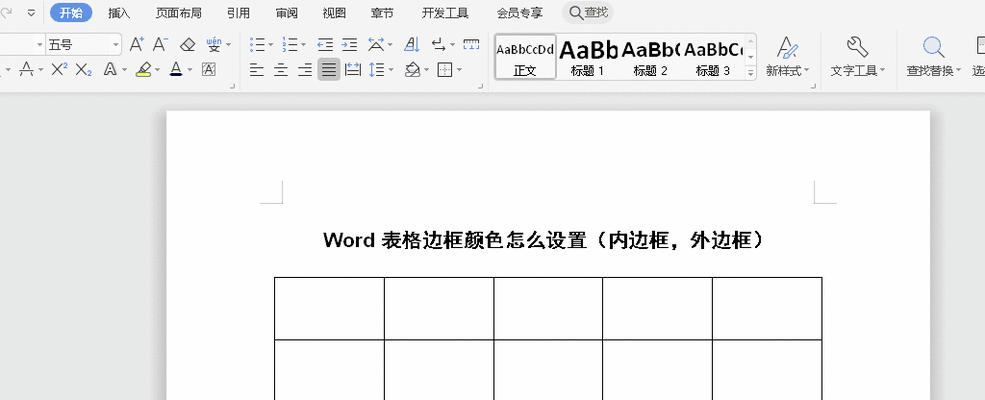Center align text
Image resolution: width=985 pixels, height=400 pixels.
point(280,69)
